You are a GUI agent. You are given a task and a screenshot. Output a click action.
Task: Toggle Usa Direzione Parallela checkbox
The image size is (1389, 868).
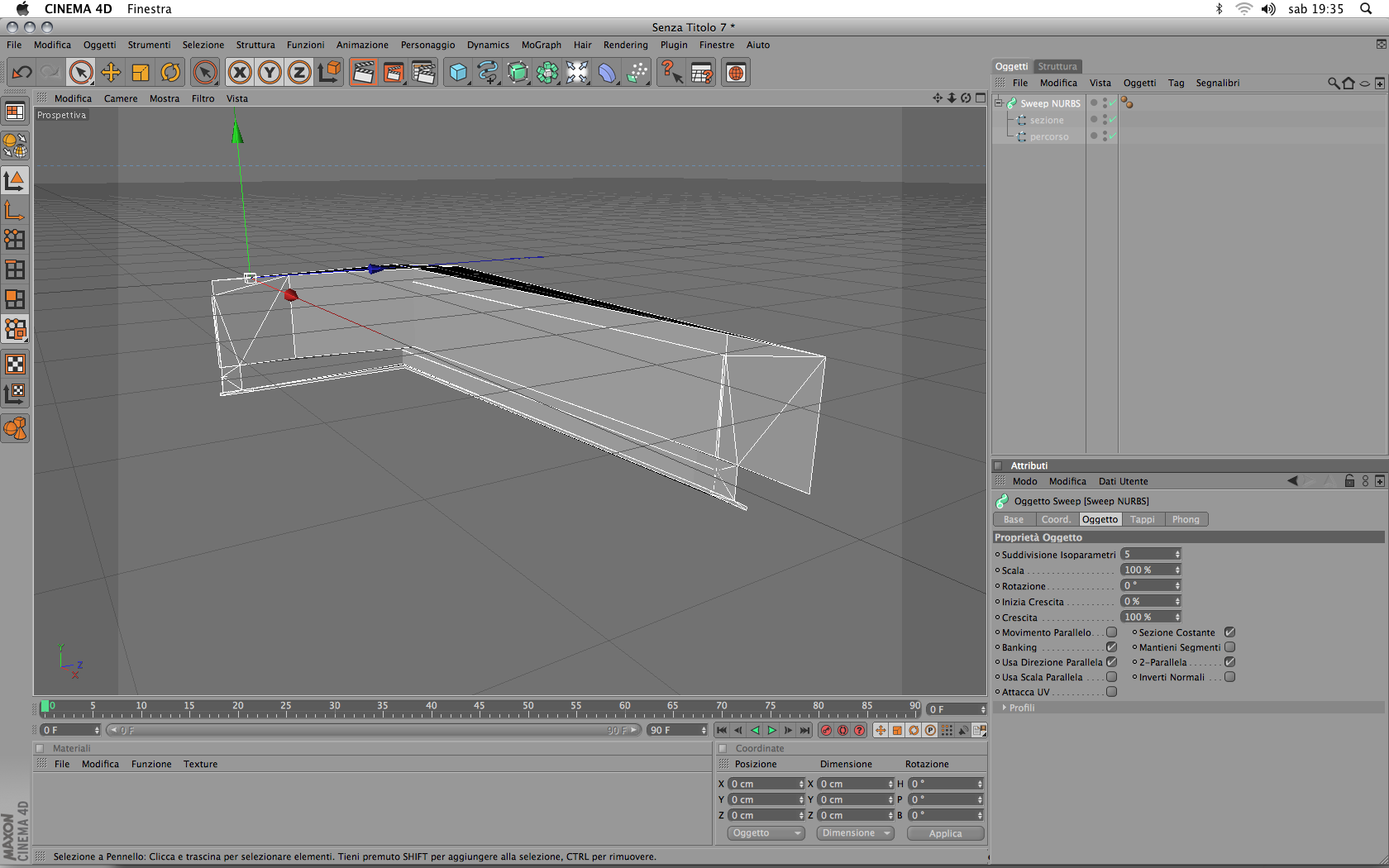point(1112,662)
